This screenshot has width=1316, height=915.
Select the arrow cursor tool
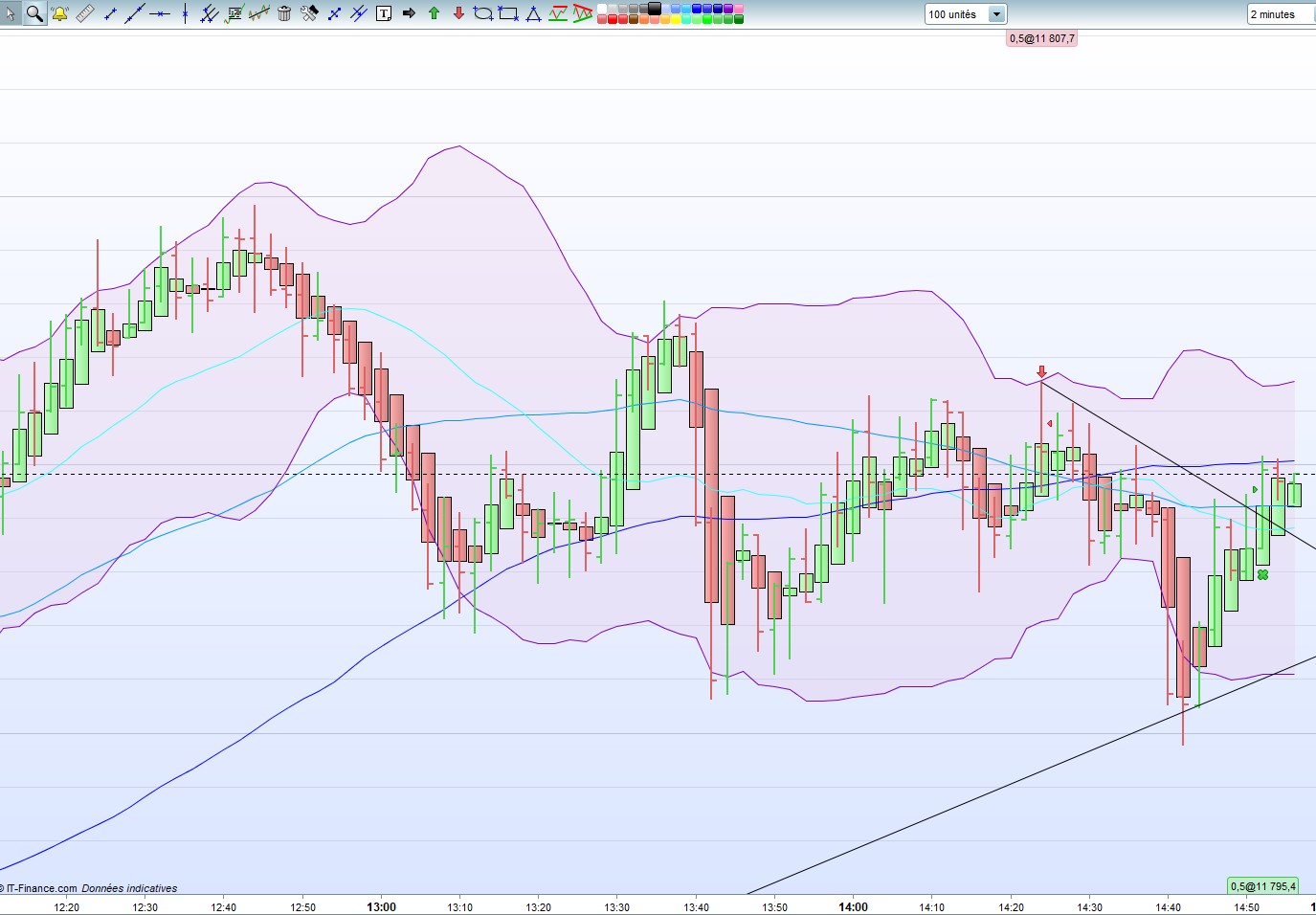(11, 13)
